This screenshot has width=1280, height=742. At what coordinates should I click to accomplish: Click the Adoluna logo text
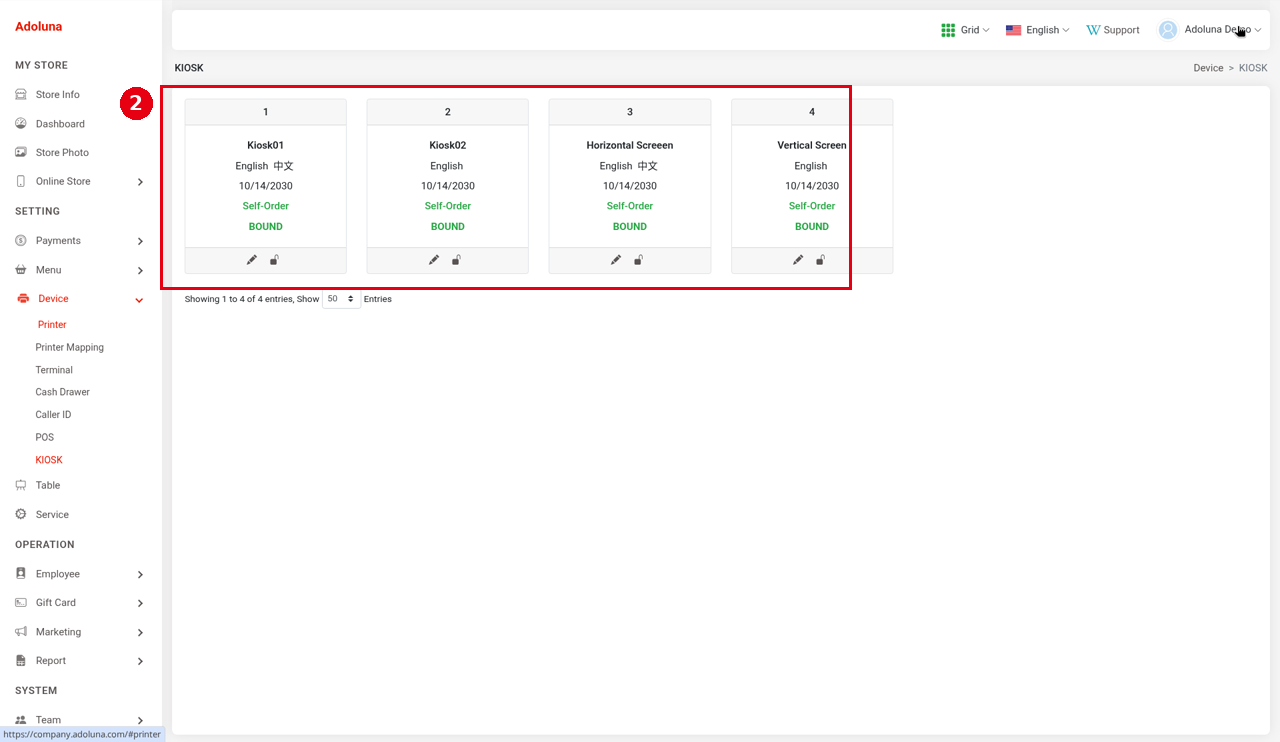click(38, 27)
